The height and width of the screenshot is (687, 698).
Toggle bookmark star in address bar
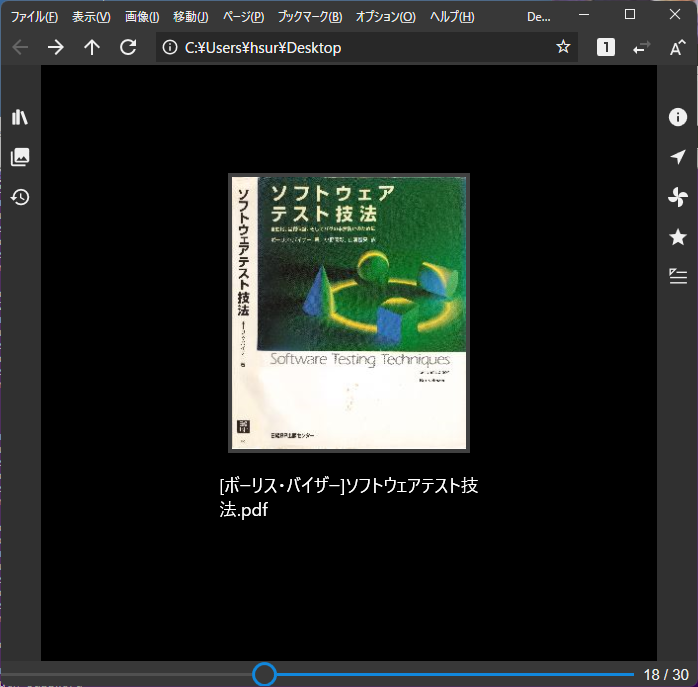[x=563, y=47]
